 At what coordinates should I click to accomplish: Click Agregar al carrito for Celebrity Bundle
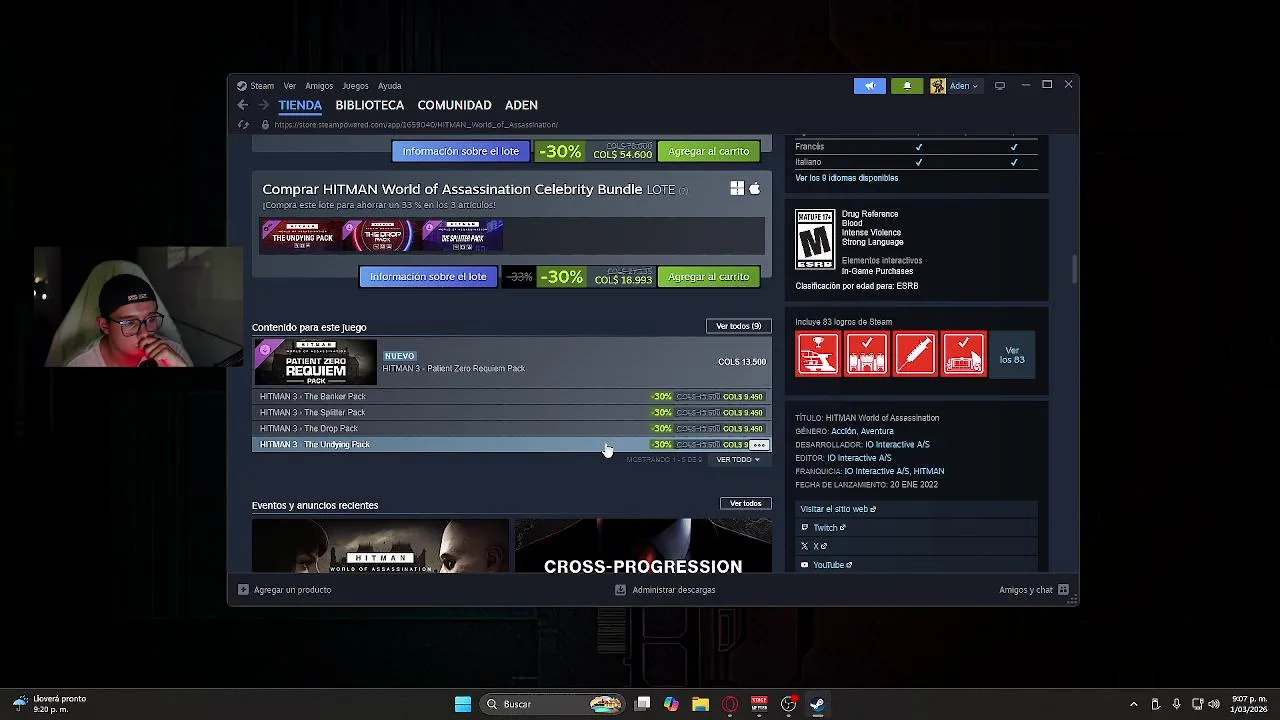(x=708, y=277)
